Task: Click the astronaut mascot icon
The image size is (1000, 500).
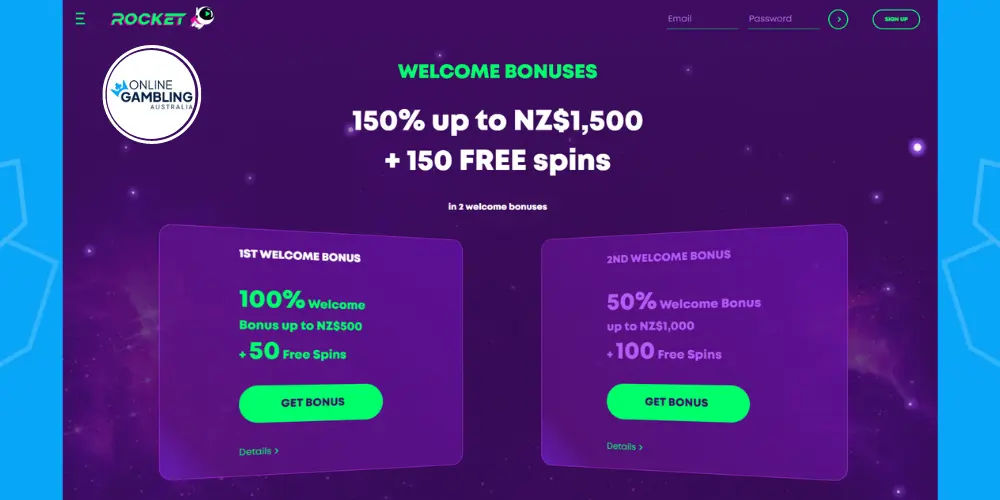Action: [x=203, y=17]
